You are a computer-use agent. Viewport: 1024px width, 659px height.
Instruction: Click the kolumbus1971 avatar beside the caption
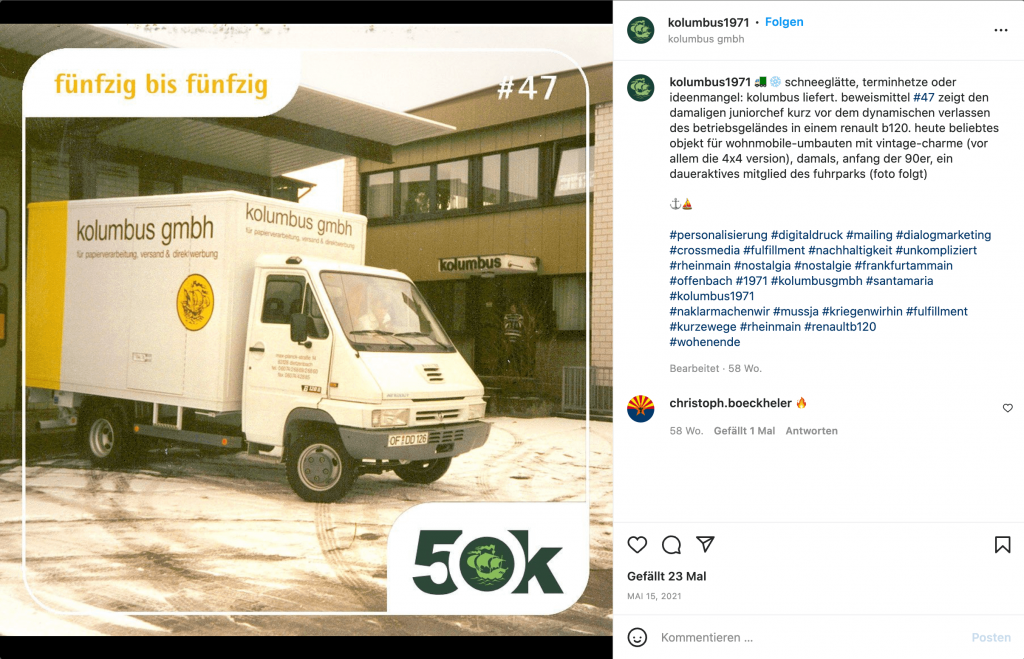point(641,88)
